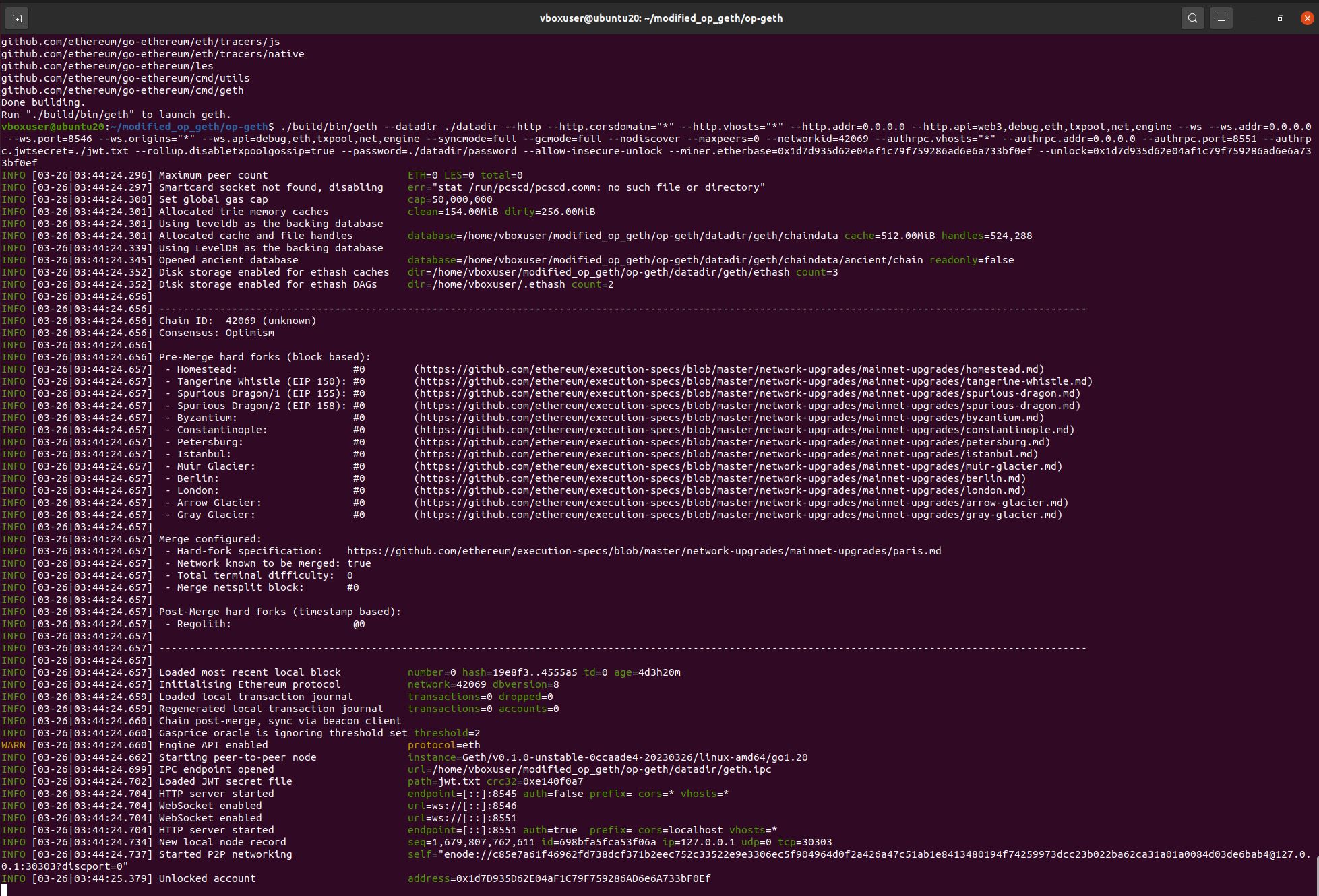Click 'Loaded JWT secret file' message
Image resolution: width=1319 pixels, height=896 pixels.
coord(225,781)
